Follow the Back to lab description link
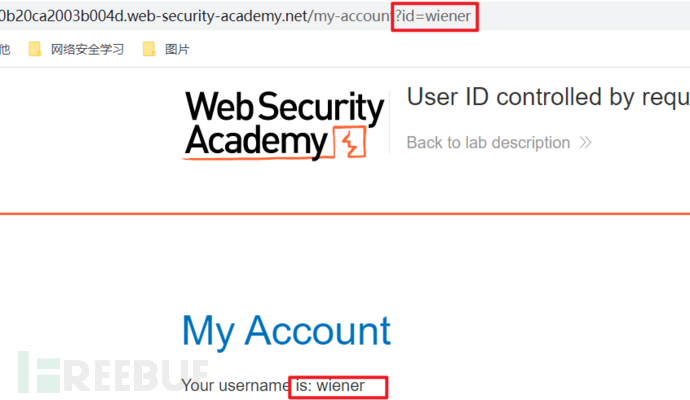This screenshot has height=400, width=690. click(x=488, y=143)
